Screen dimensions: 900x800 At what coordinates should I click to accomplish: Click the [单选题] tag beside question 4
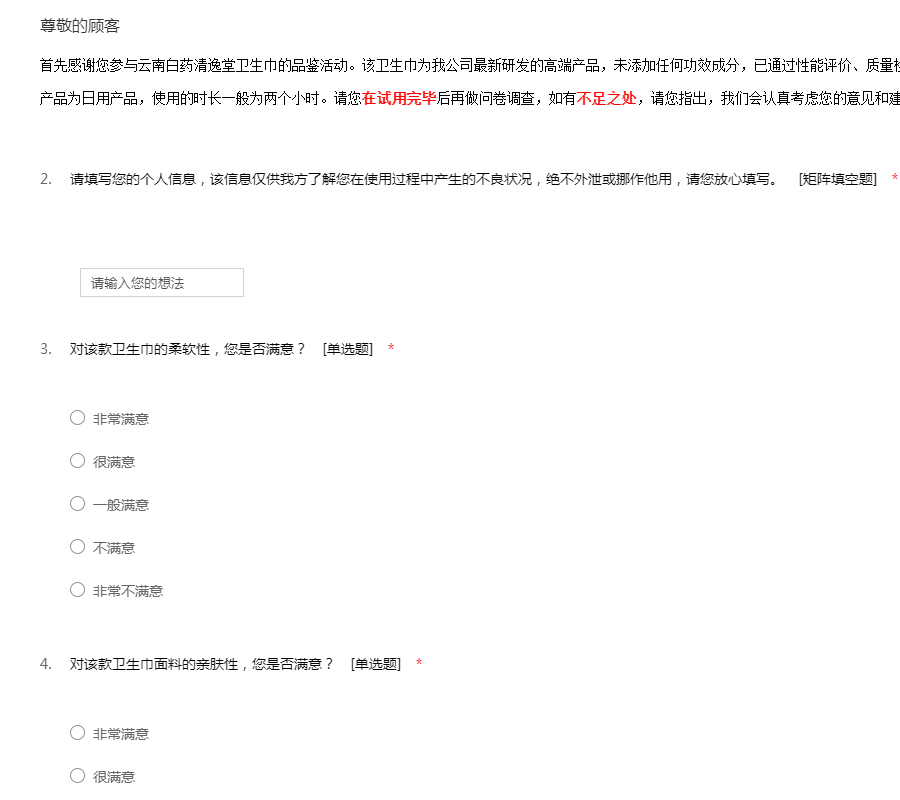click(375, 664)
